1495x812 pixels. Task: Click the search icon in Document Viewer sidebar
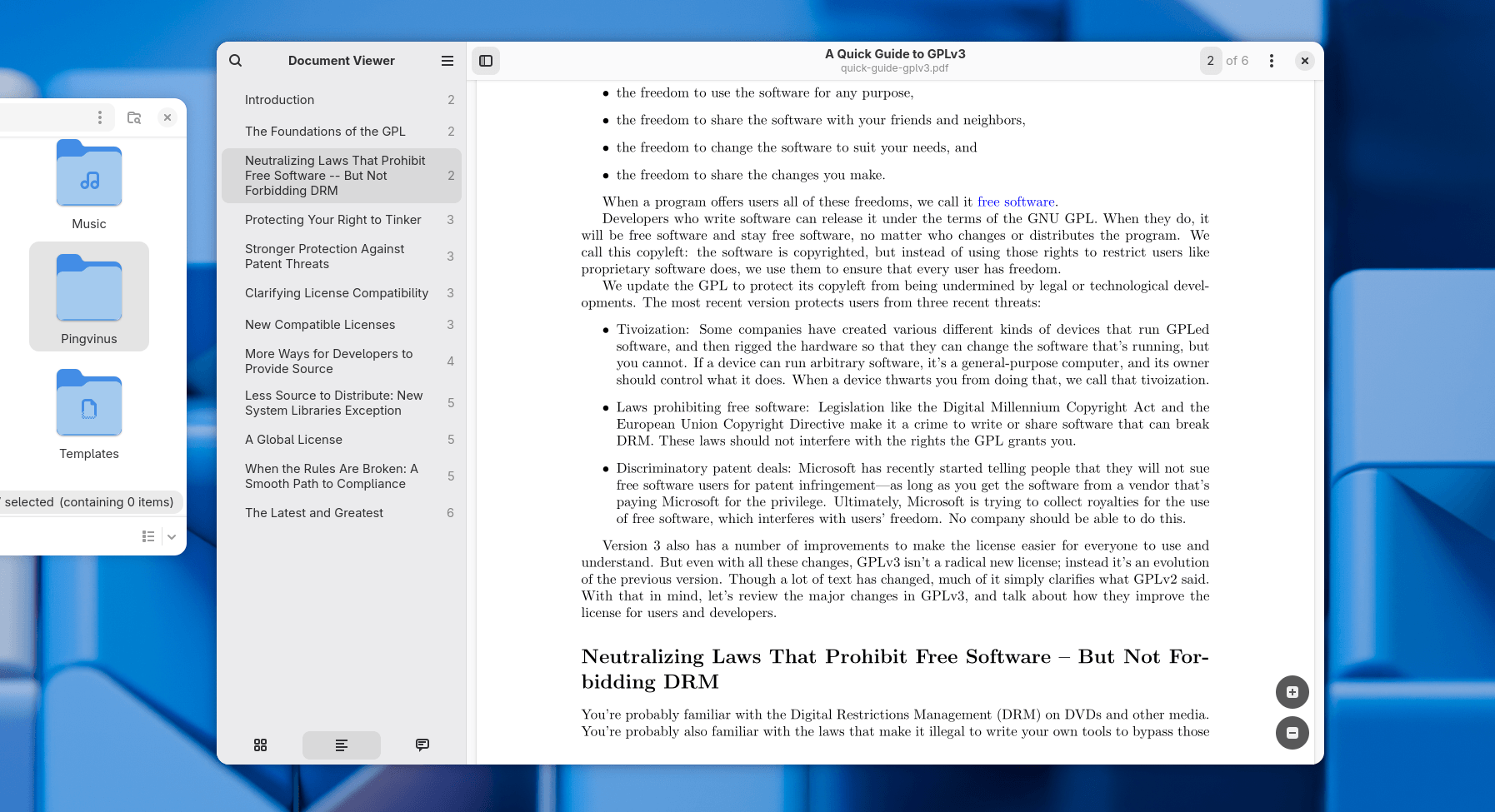236,61
